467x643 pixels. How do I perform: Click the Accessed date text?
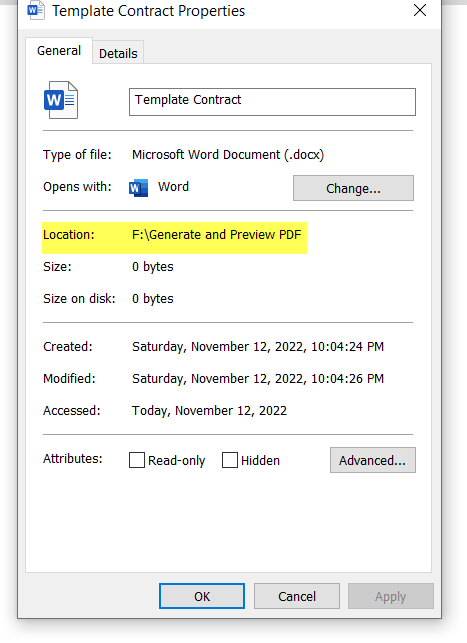[x=209, y=410]
